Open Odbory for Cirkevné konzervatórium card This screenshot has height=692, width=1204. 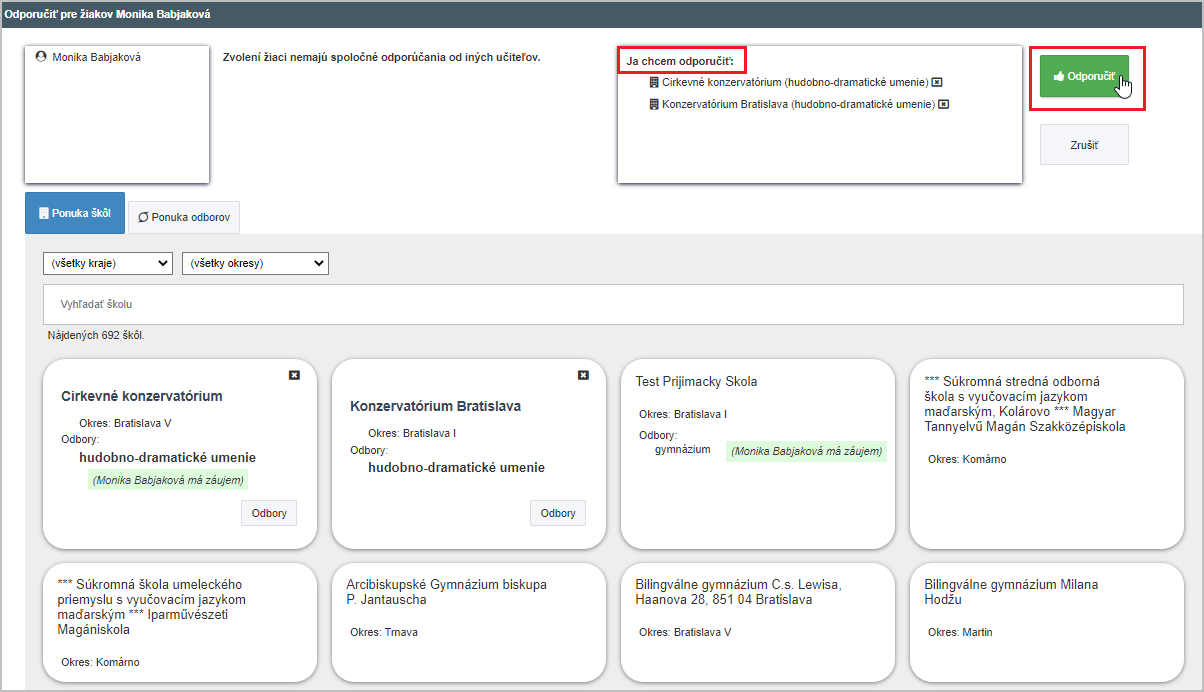coord(269,513)
